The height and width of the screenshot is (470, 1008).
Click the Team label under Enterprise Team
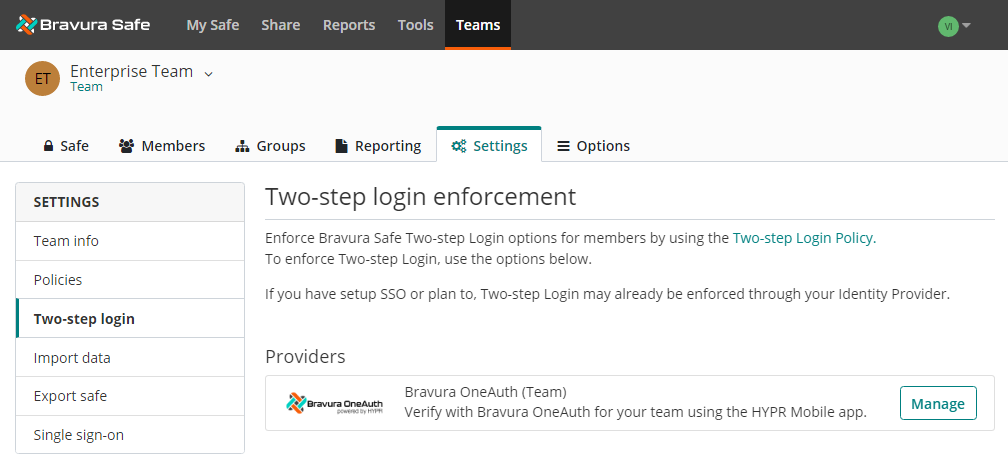pos(86,87)
